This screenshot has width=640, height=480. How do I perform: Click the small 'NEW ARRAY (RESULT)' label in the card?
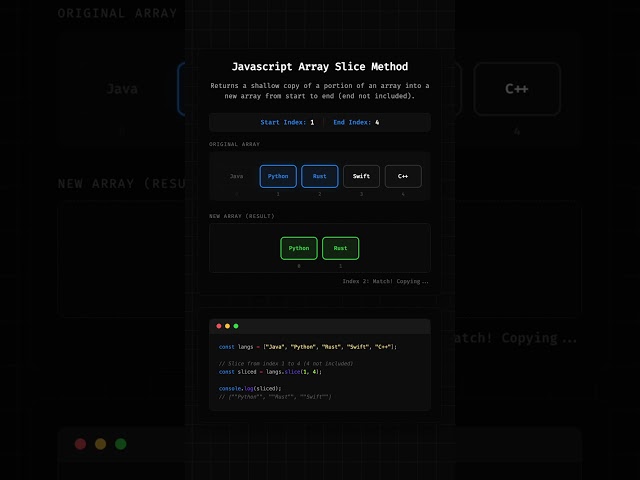(242, 216)
